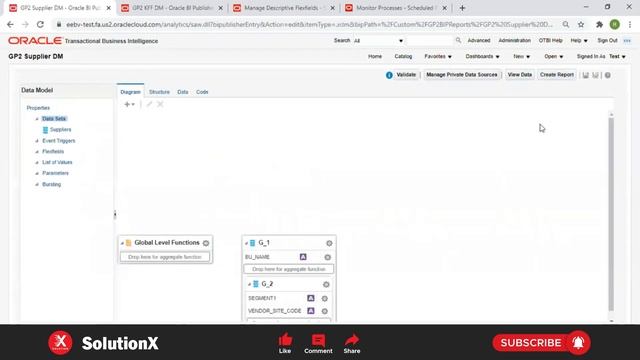
Task: Open the Catalog link
Action: 403,56
